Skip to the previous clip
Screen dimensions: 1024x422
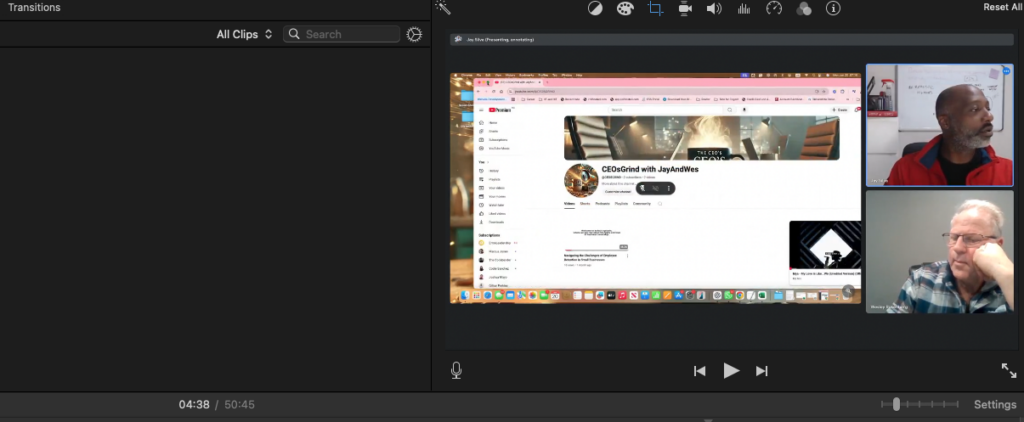point(700,371)
